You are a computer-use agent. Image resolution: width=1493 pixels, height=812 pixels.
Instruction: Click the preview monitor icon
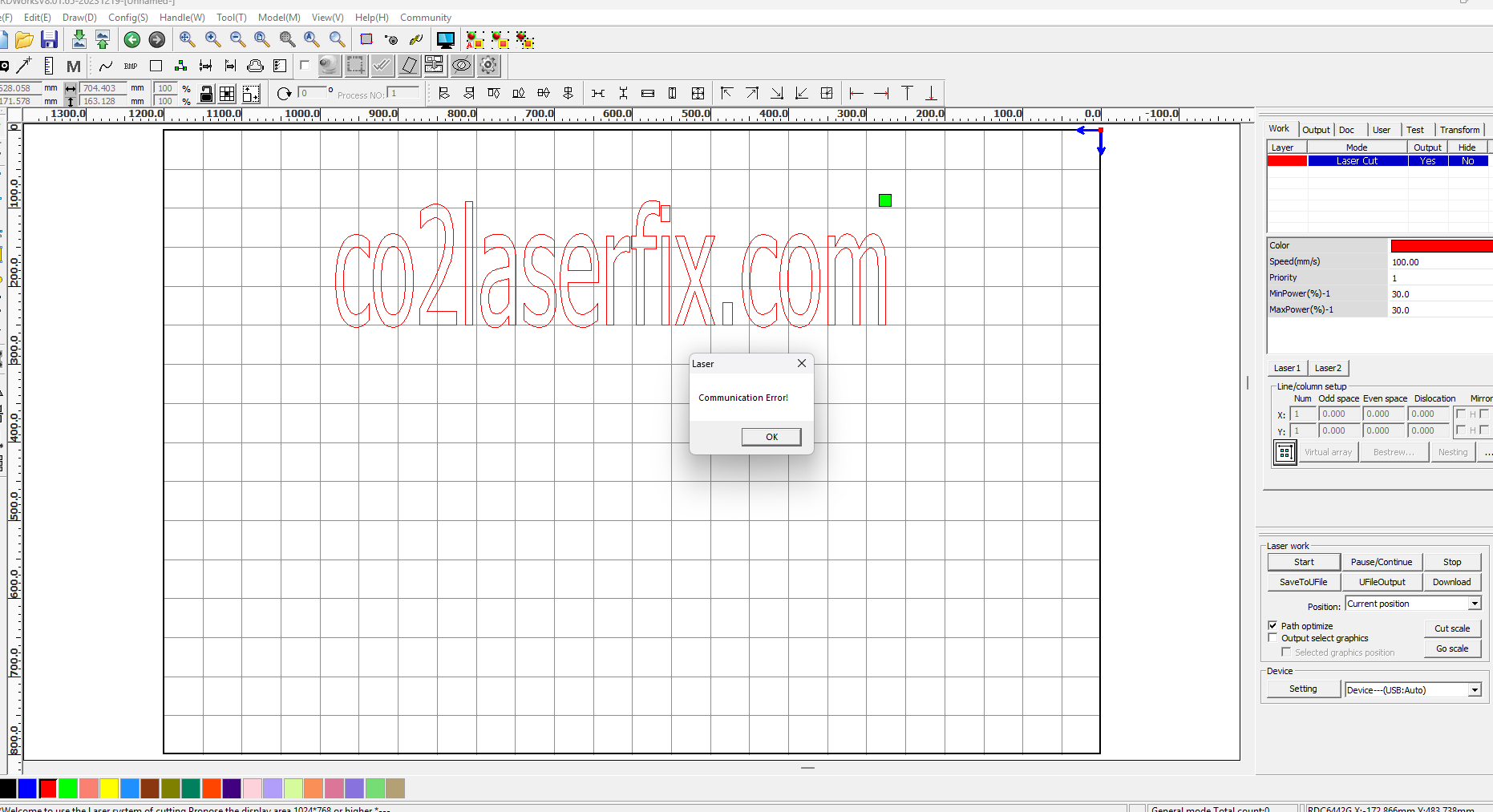[x=445, y=39]
